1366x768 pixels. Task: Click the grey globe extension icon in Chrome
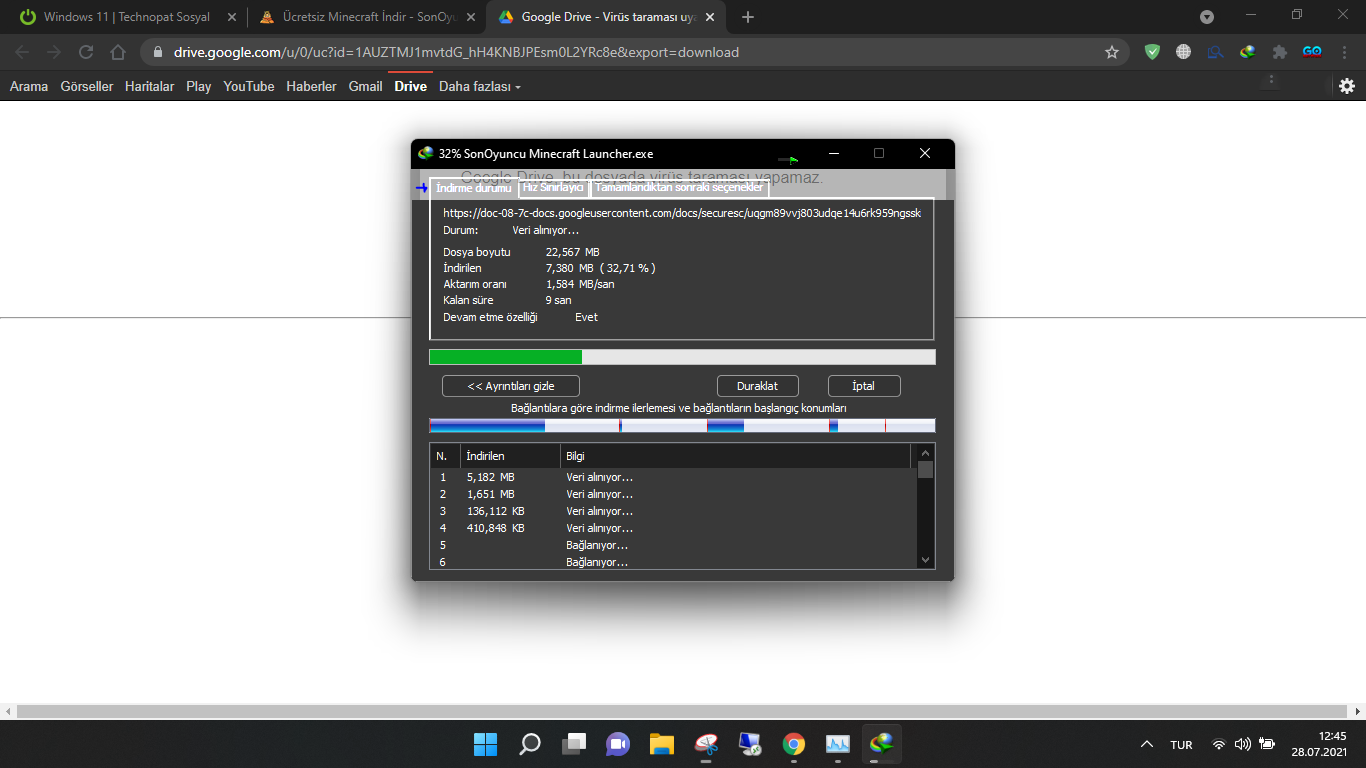(1184, 52)
